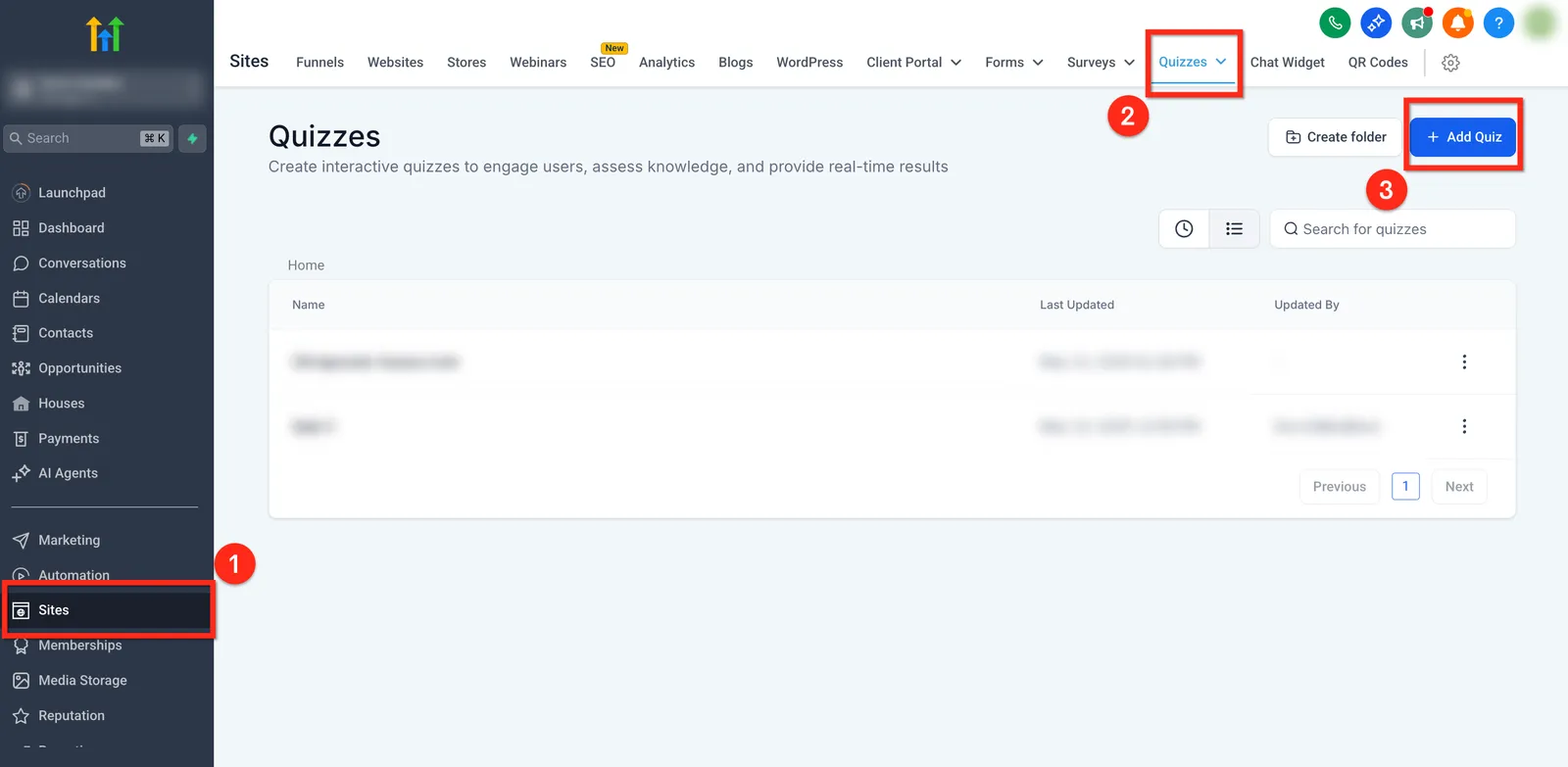Expand the Surveys dropdown
Screen dimensions: 1568x767
click(1101, 62)
